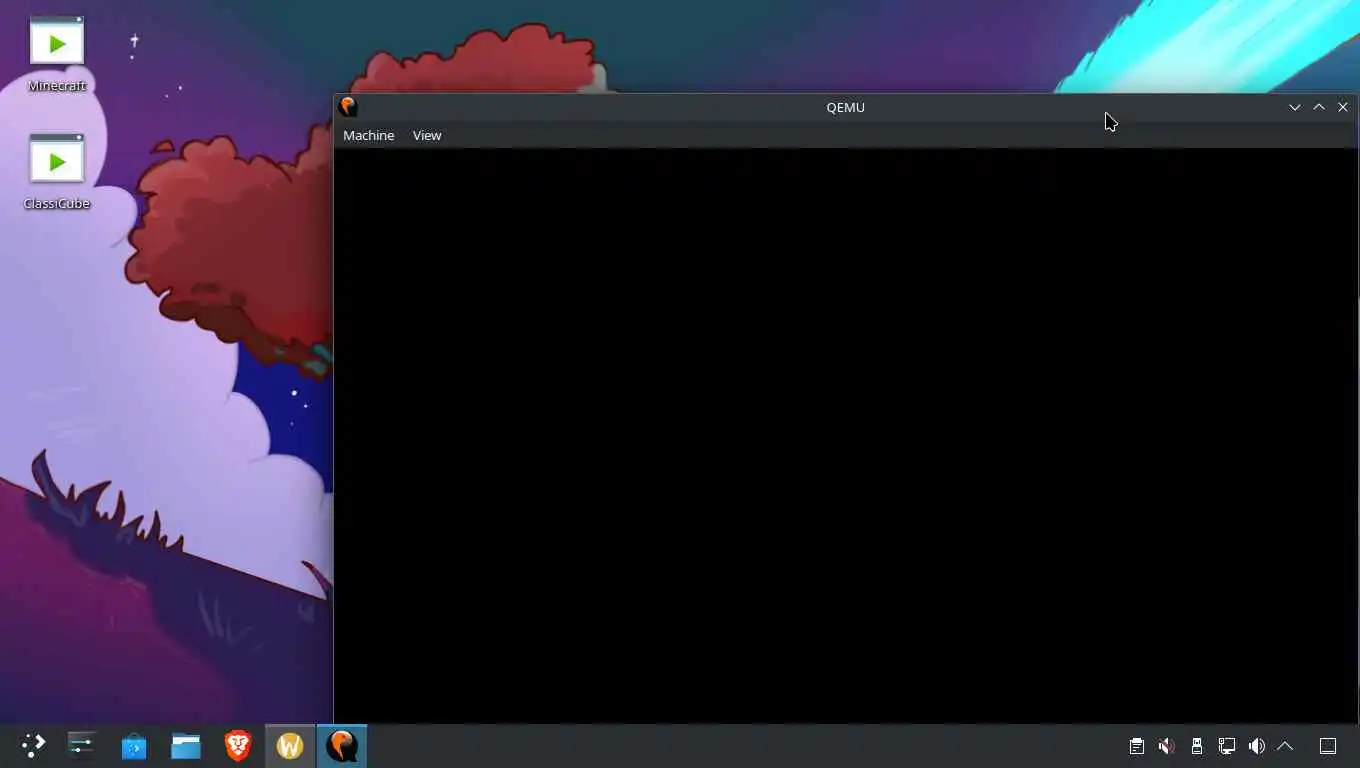Maximize the QEMU window
The width and height of the screenshot is (1360, 768).
[x=1319, y=107]
